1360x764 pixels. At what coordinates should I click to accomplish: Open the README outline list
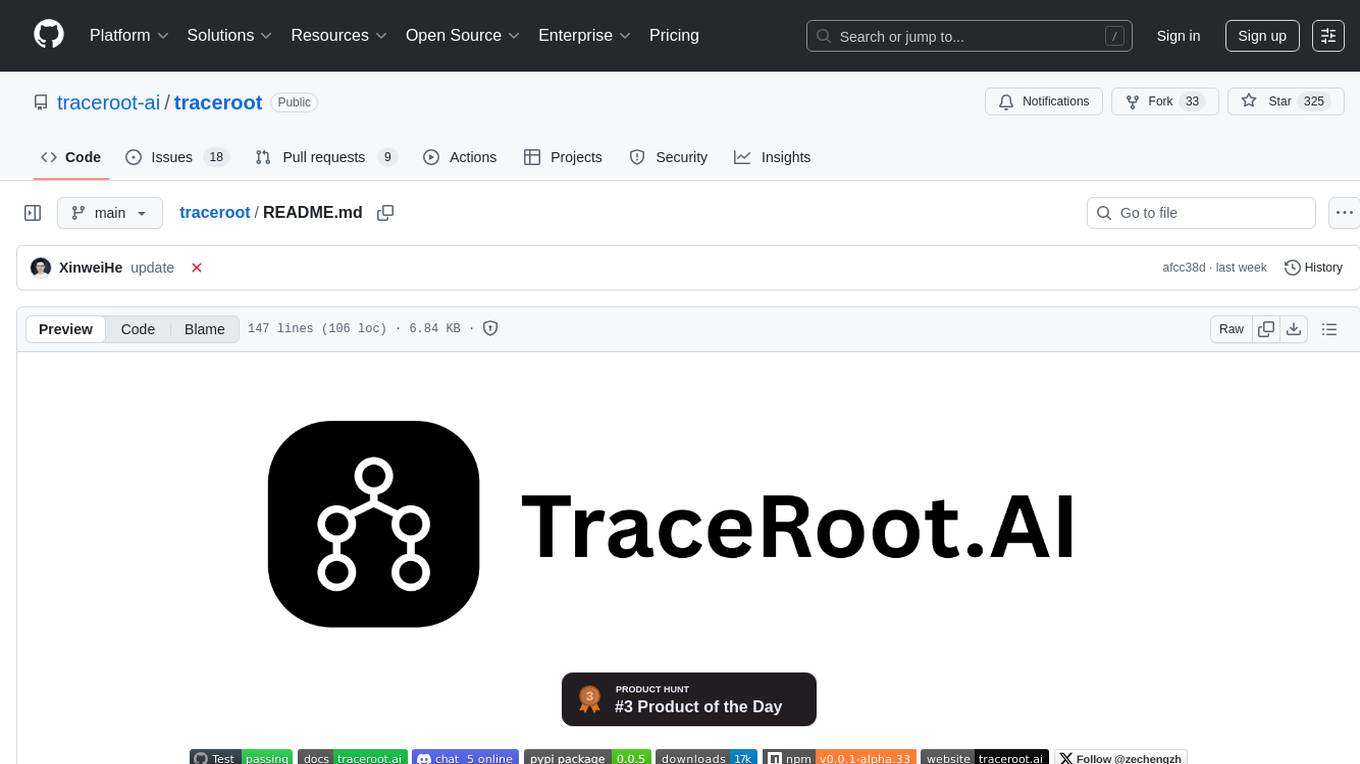click(1329, 329)
